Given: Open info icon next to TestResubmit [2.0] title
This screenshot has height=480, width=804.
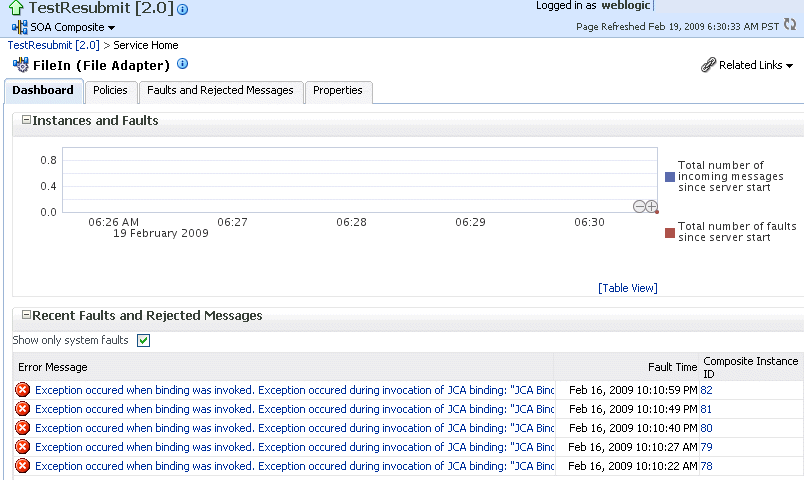Looking at the screenshot, I should coord(182,9).
